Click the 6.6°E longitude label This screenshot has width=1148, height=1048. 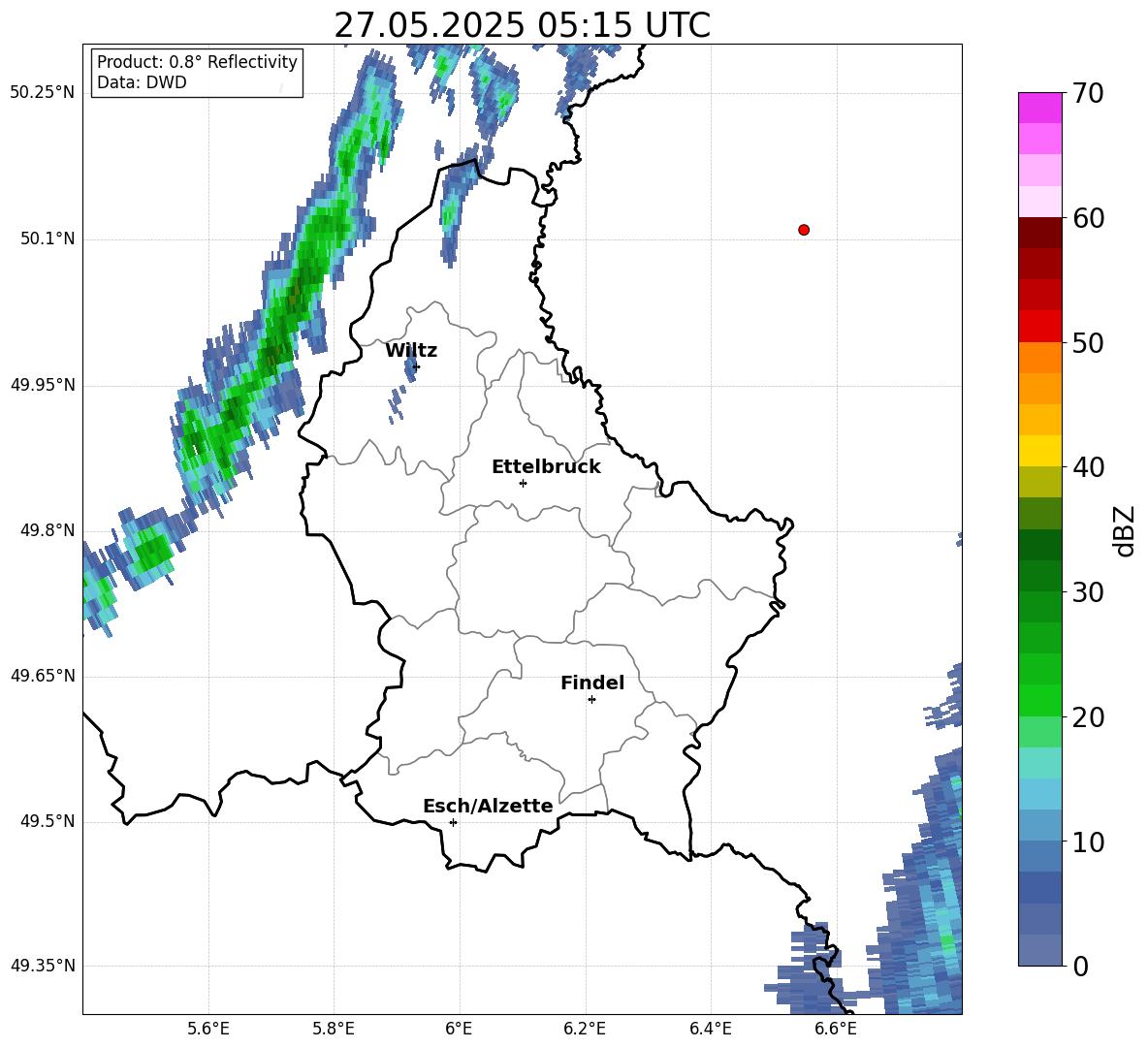click(836, 1029)
